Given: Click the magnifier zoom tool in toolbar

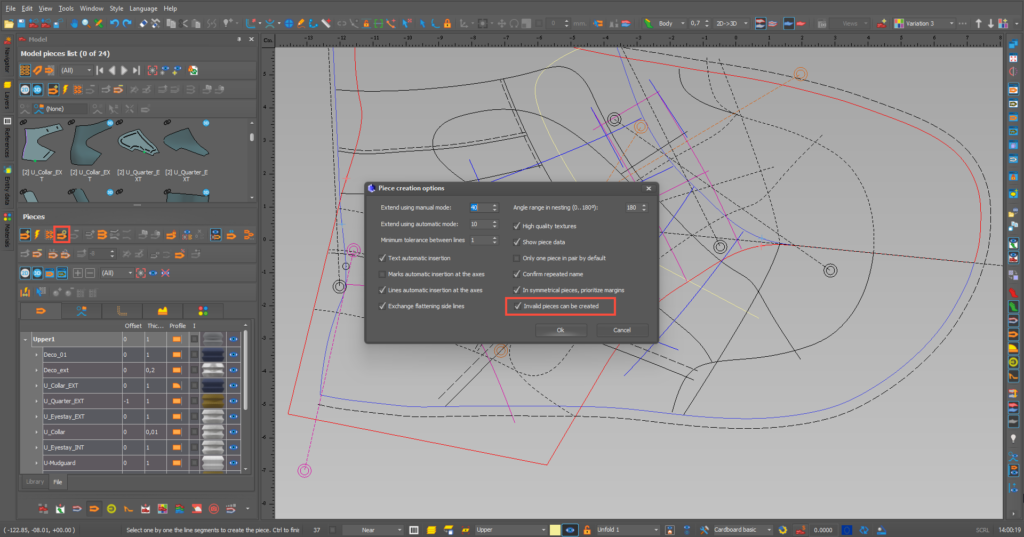Looking at the screenshot, I should [86, 24].
